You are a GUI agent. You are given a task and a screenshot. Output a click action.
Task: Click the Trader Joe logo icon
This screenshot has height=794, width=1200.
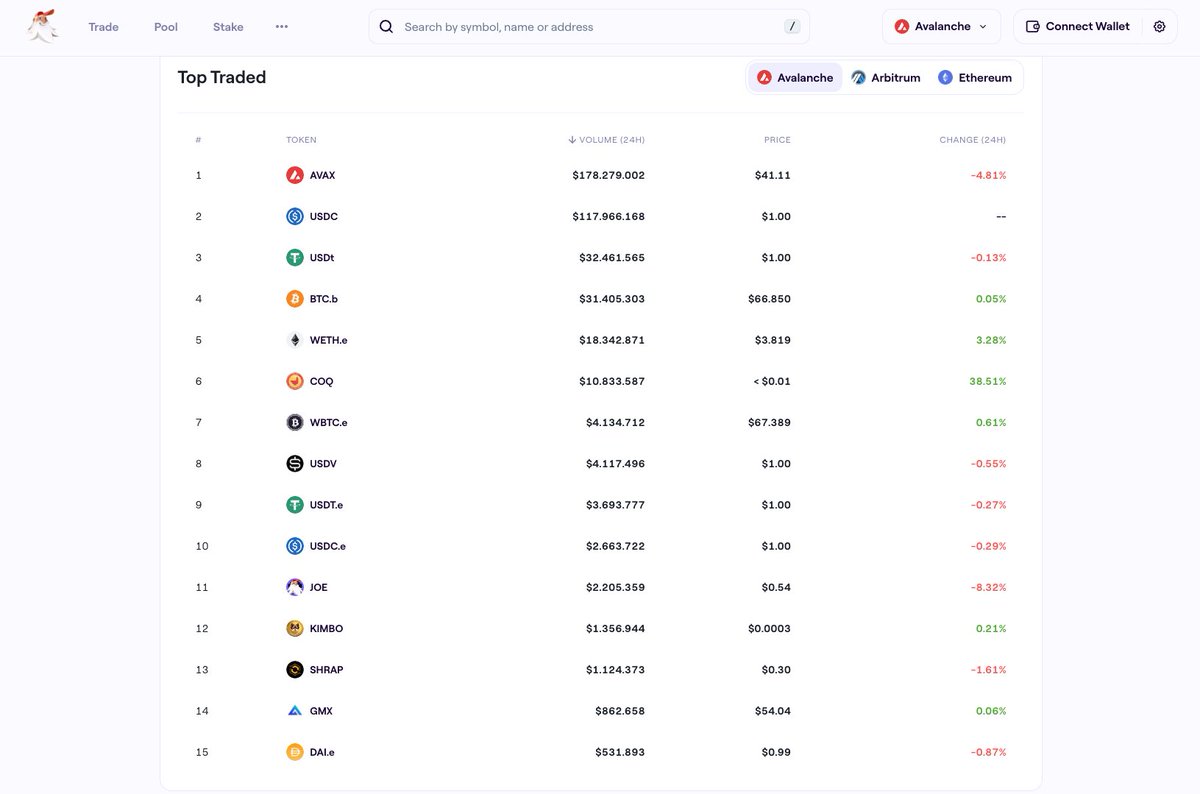pos(42,27)
